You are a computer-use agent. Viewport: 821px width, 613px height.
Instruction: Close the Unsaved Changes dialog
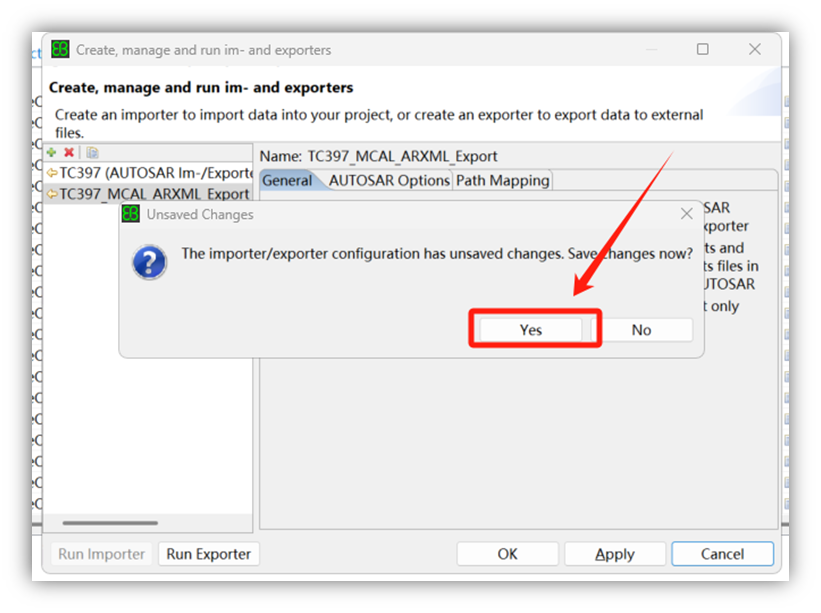point(686,214)
